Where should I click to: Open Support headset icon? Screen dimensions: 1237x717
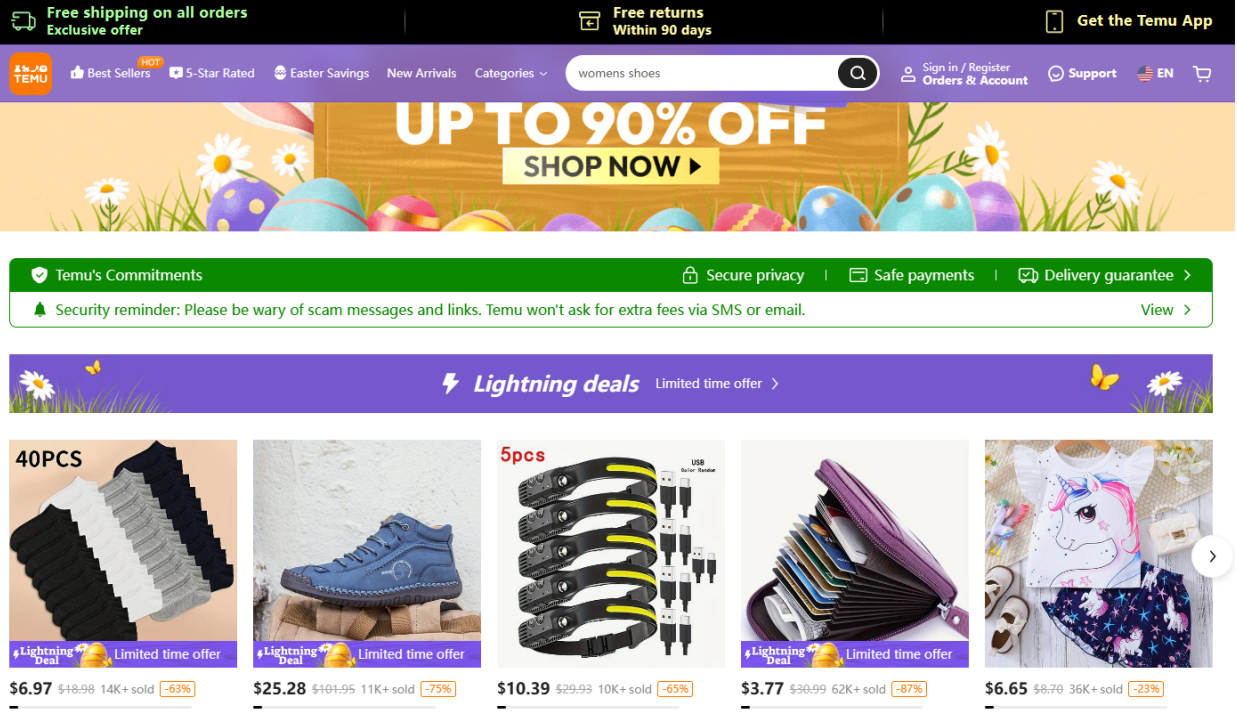click(x=1055, y=73)
